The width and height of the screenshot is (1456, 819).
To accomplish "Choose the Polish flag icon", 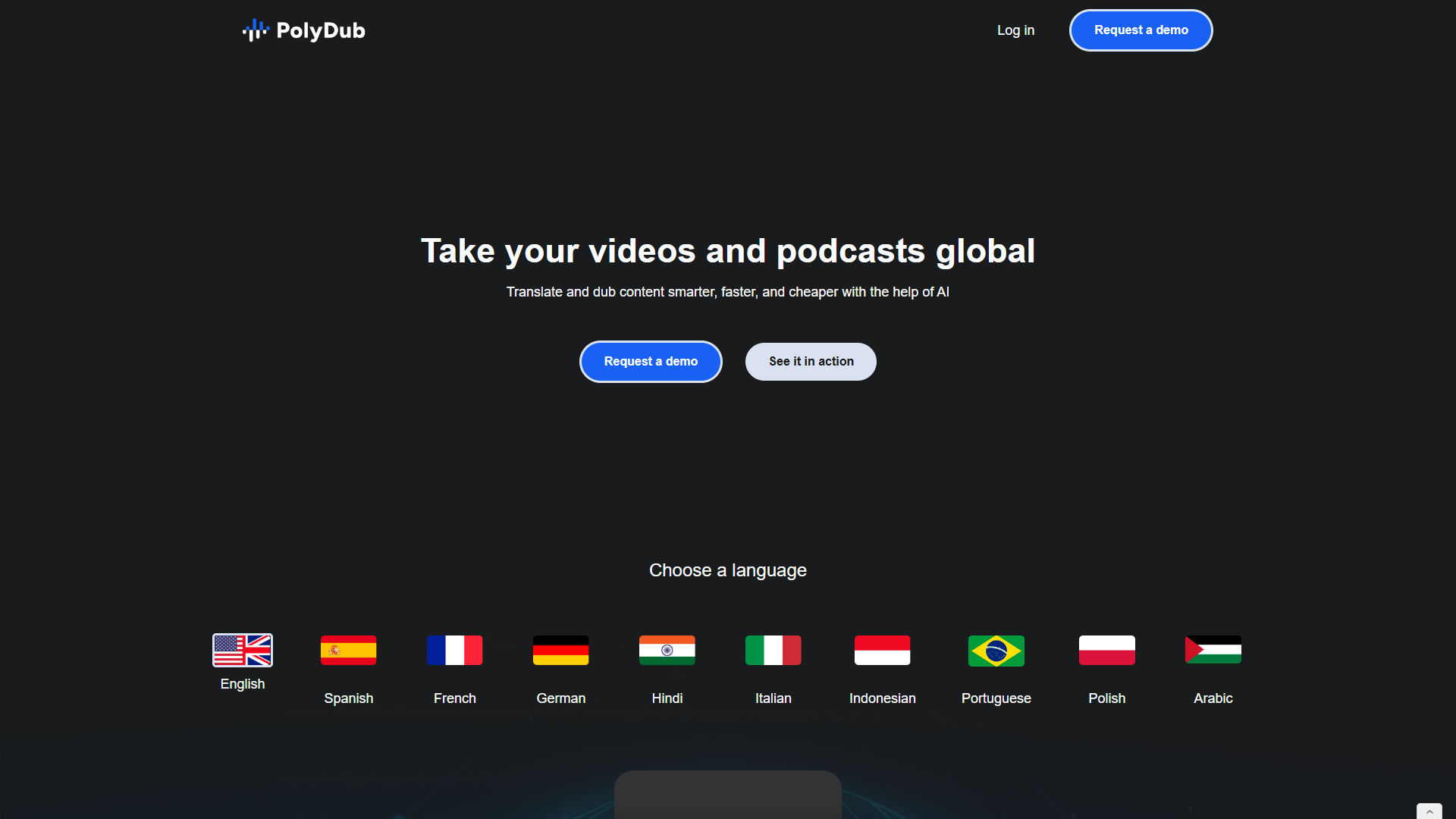I will 1107,650.
